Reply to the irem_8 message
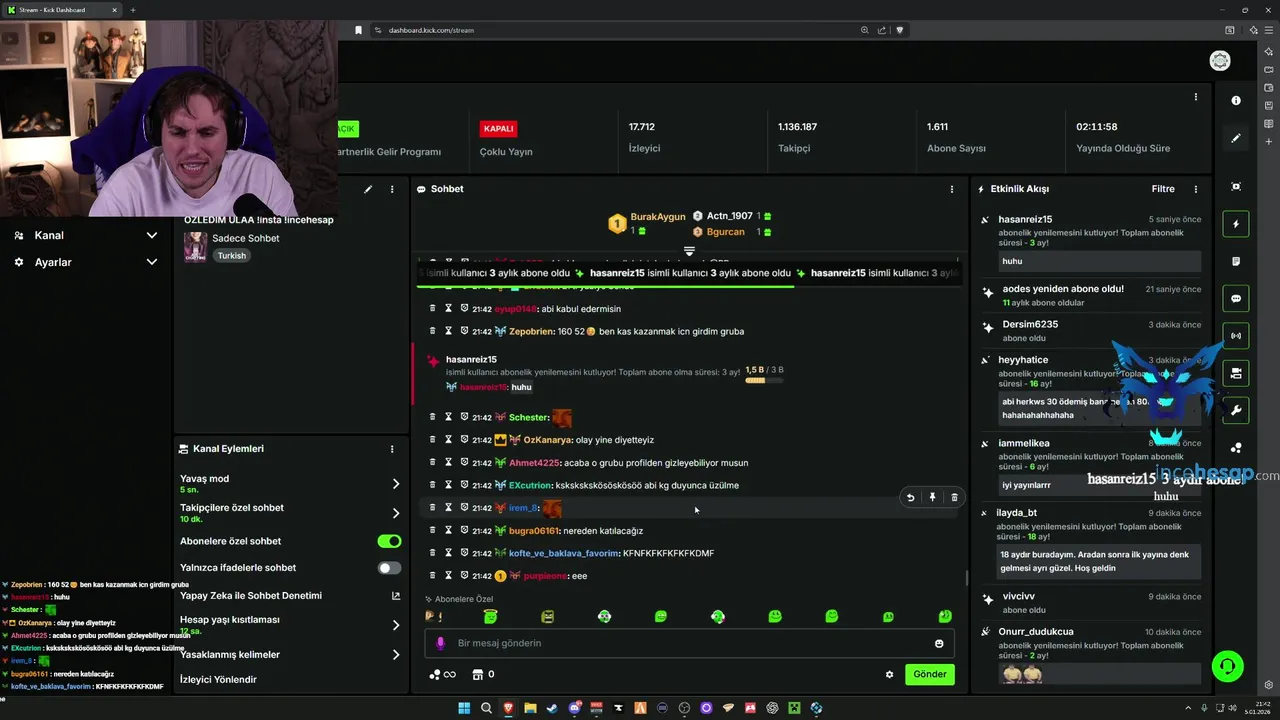1280x720 pixels. pyautogui.click(x=910, y=497)
